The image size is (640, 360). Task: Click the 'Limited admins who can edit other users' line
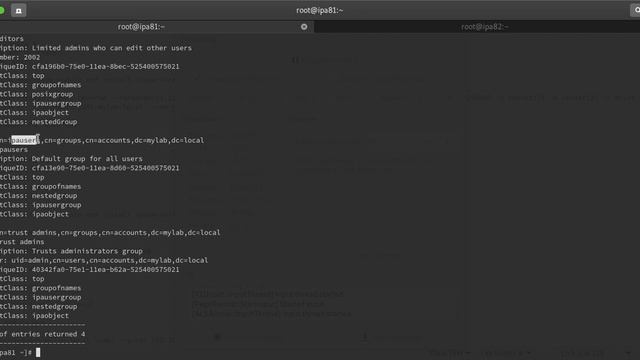pos(96,48)
